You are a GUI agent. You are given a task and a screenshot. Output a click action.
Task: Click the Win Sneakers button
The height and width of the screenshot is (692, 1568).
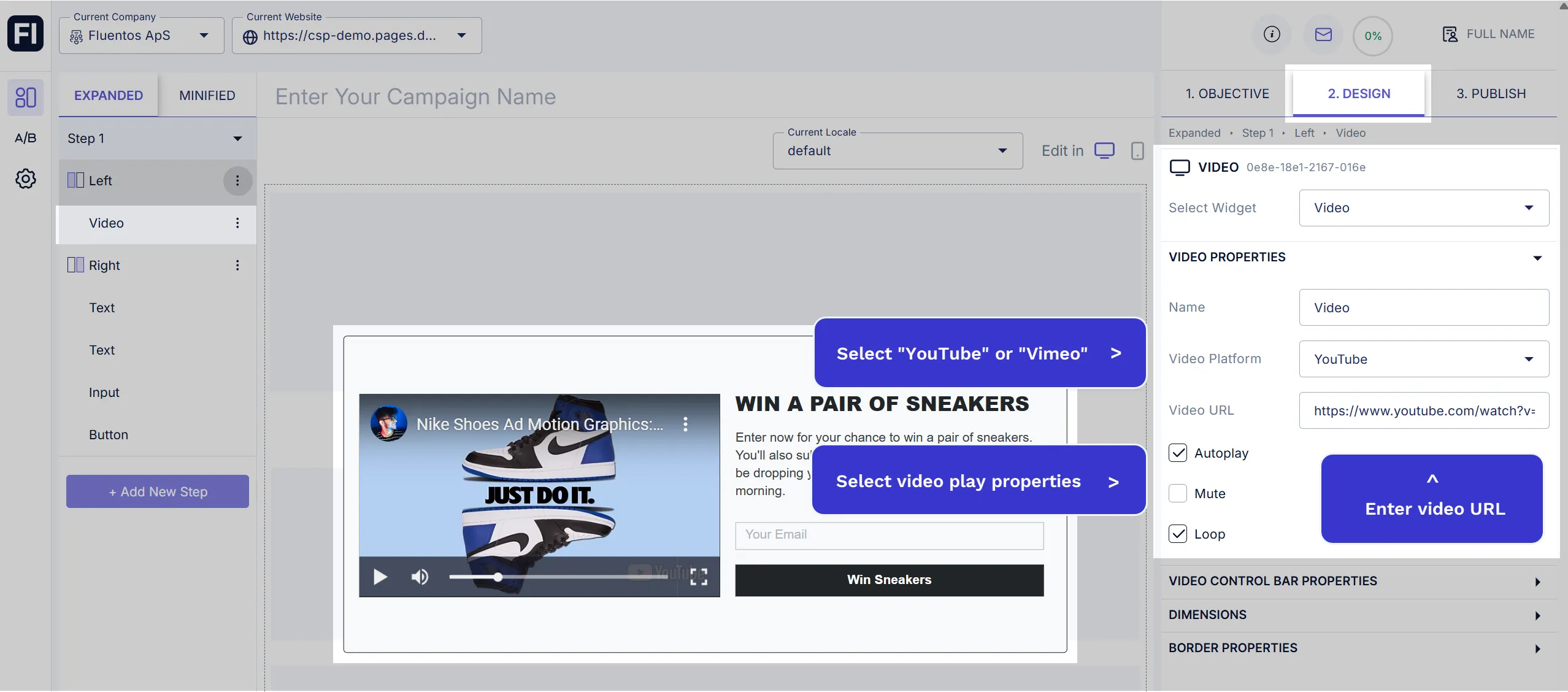(x=890, y=580)
